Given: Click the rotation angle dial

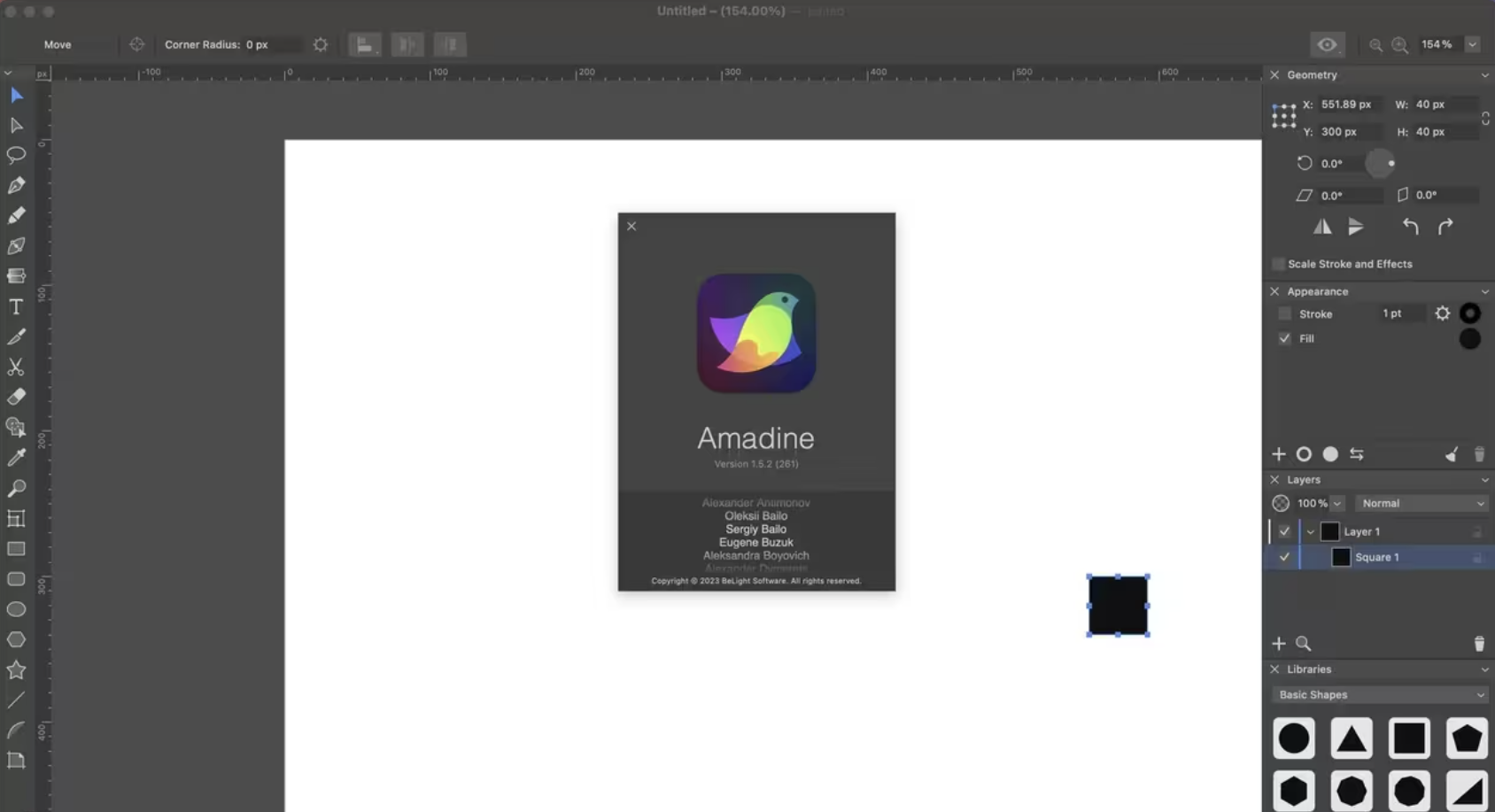Looking at the screenshot, I should 1380,163.
